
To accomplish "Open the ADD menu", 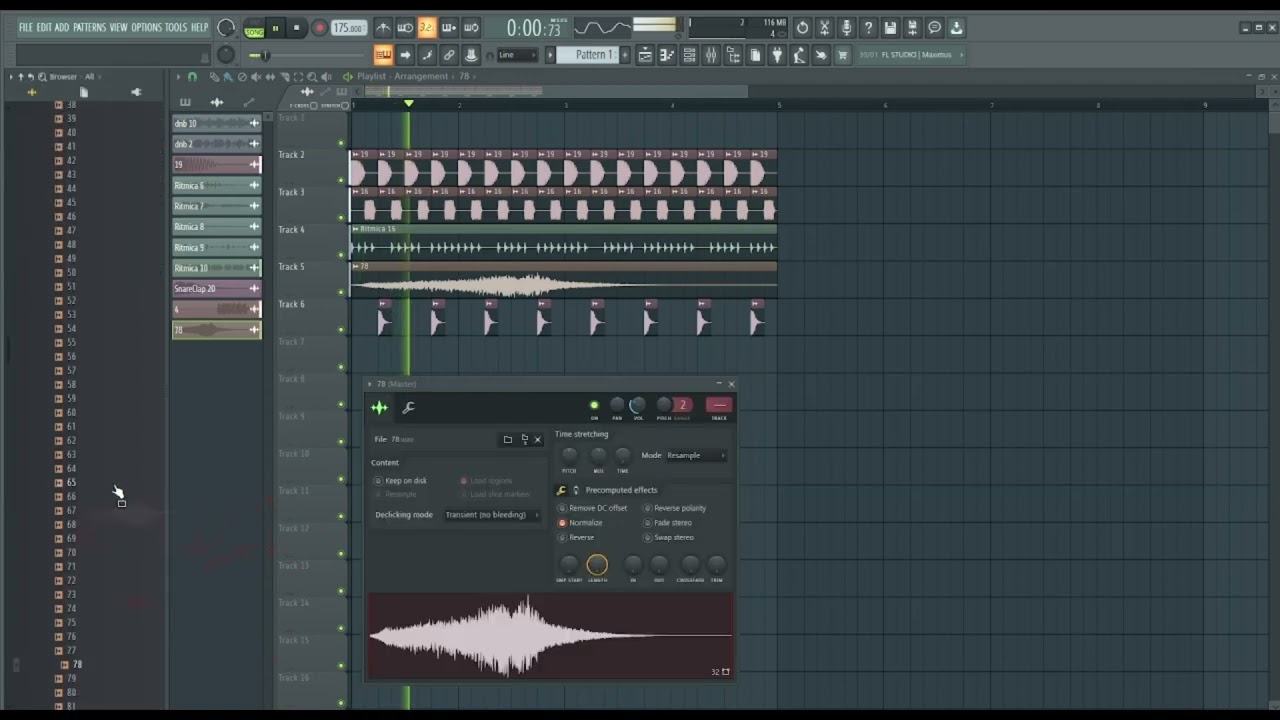I will click(62, 27).
